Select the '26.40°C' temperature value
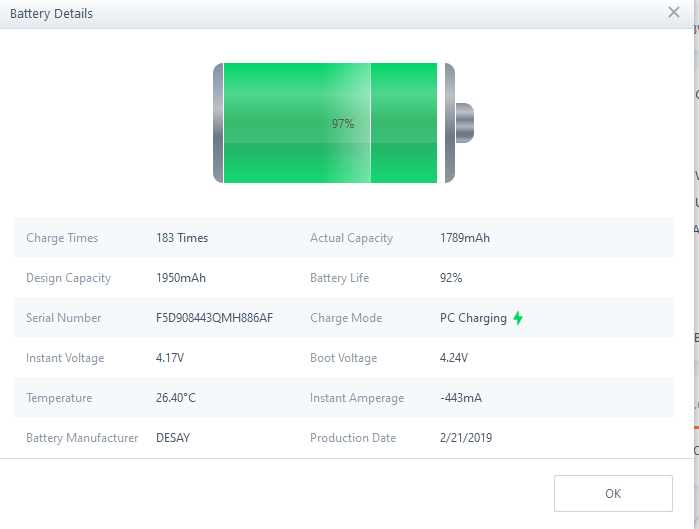The height and width of the screenshot is (529, 699). click(x=176, y=398)
